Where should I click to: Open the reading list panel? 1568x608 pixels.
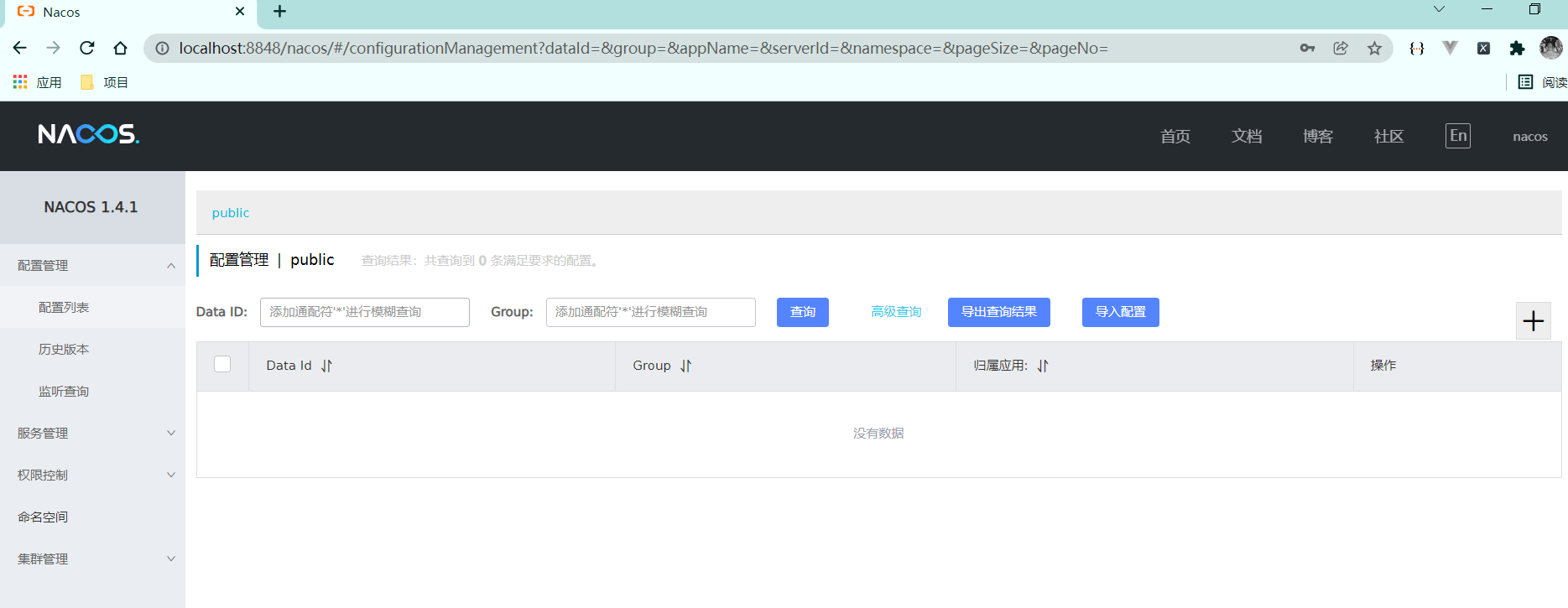(1542, 82)
